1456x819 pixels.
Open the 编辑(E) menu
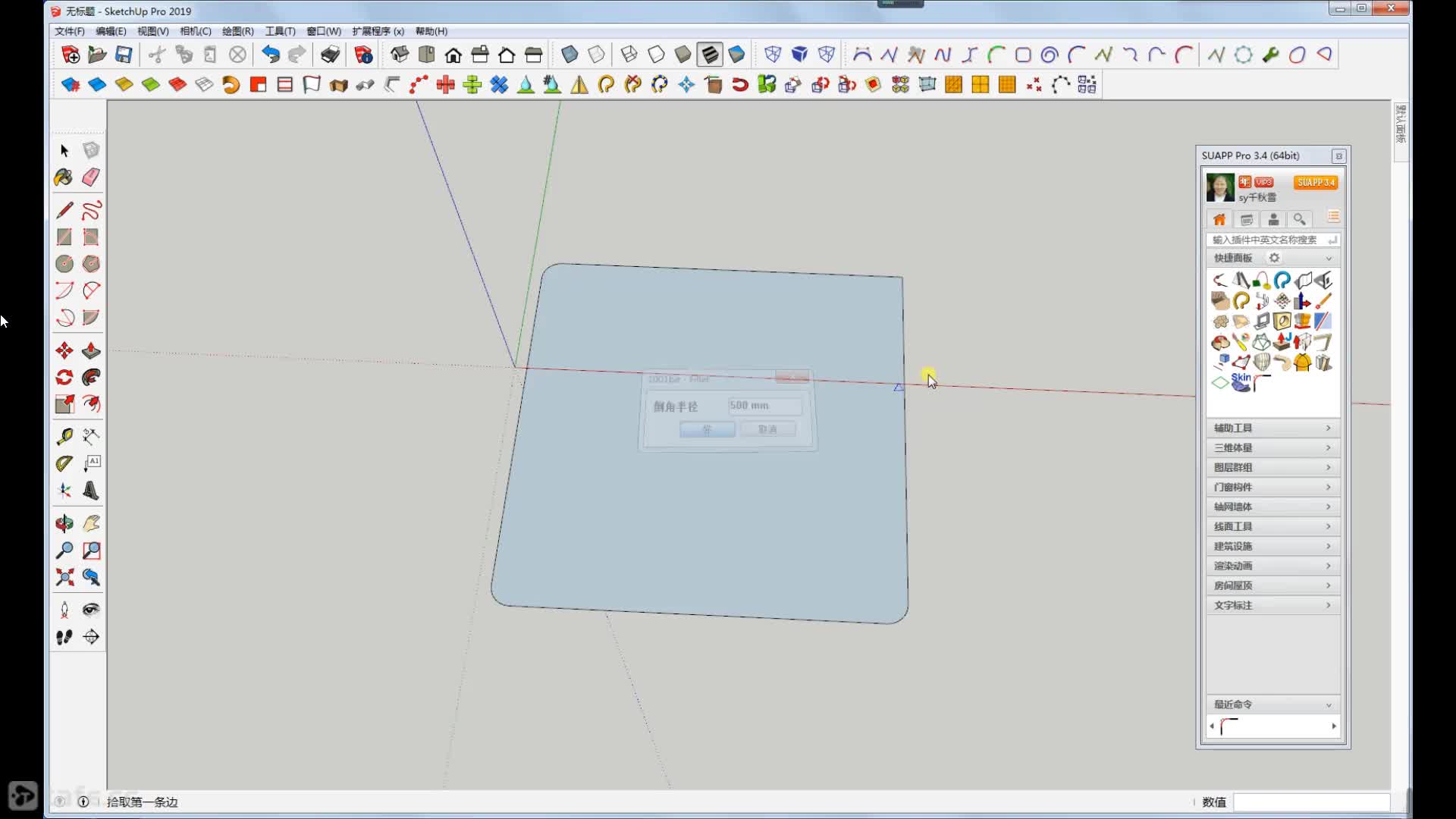pos(111,31)
